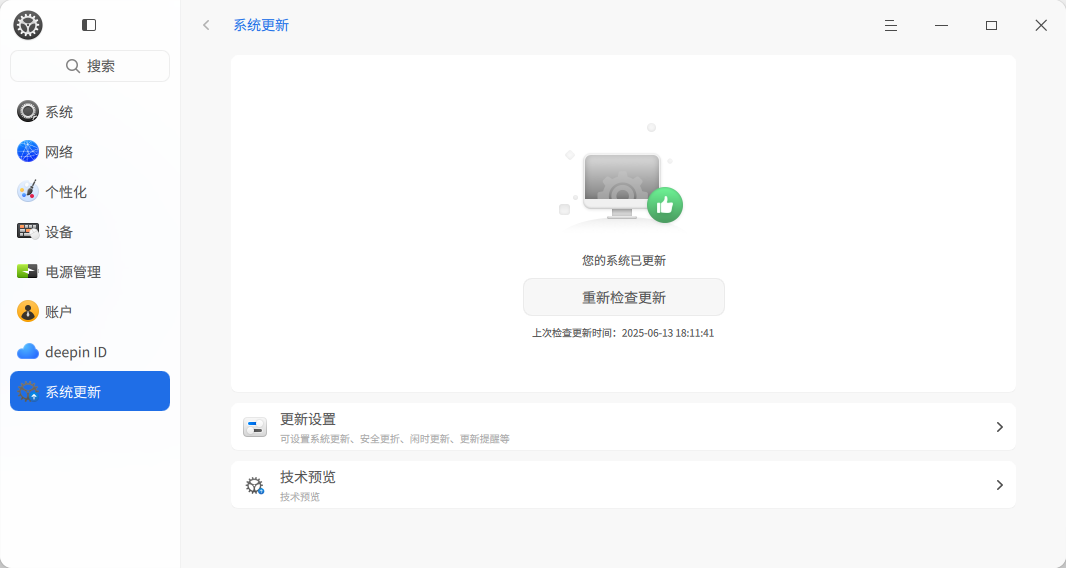Click the 技术预览 title text

coord(308,477)
